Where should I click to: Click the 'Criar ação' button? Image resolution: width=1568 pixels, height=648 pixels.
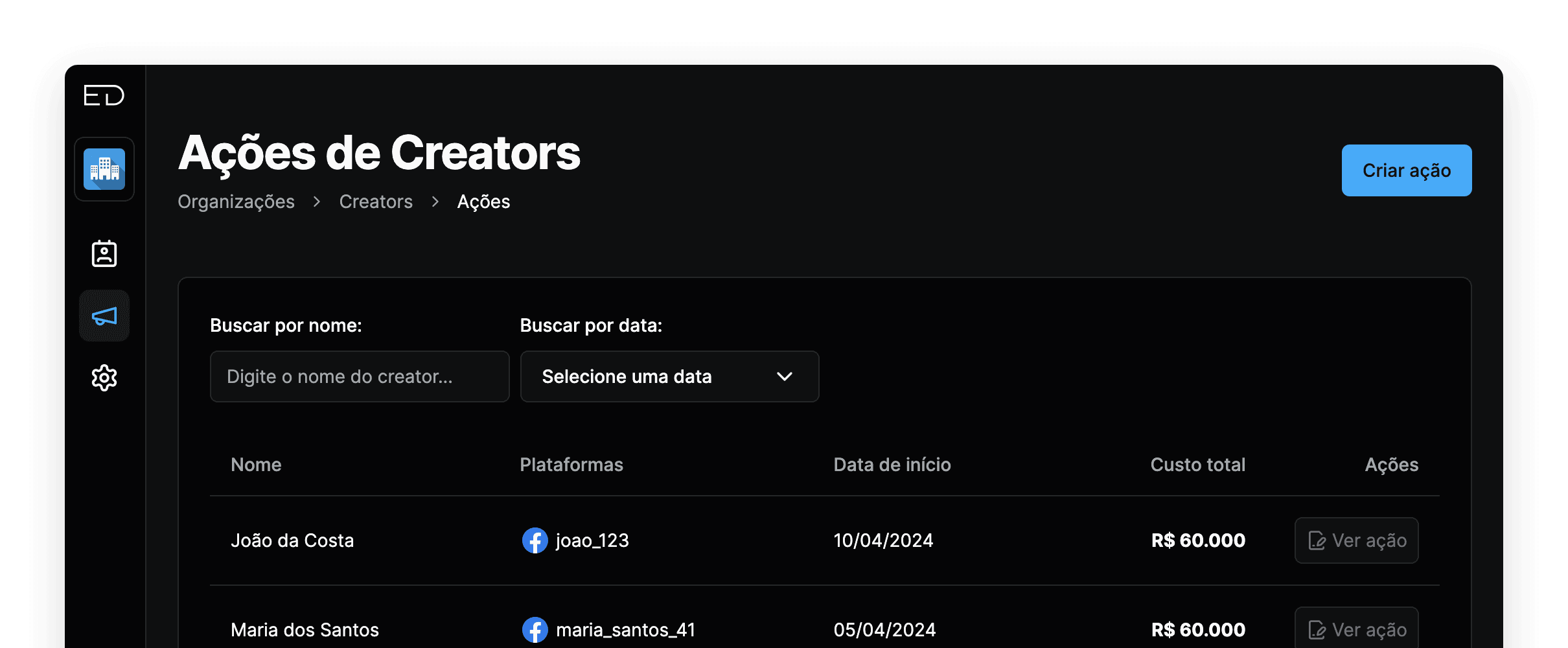coord(1407,170)
